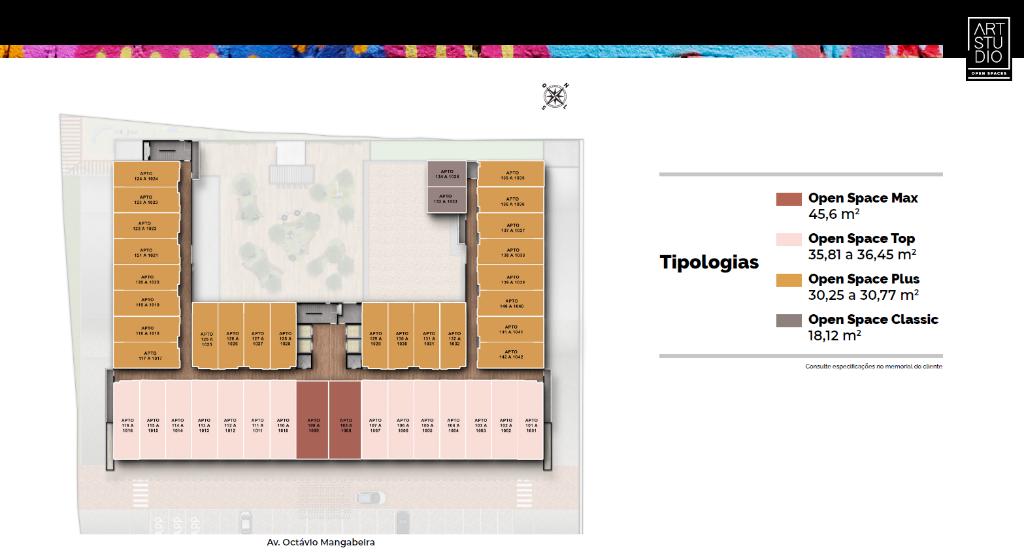Viewport: 1024px width, 552px height.
Task: Click the Open Space Classic legend label
Action: (872, 319)
